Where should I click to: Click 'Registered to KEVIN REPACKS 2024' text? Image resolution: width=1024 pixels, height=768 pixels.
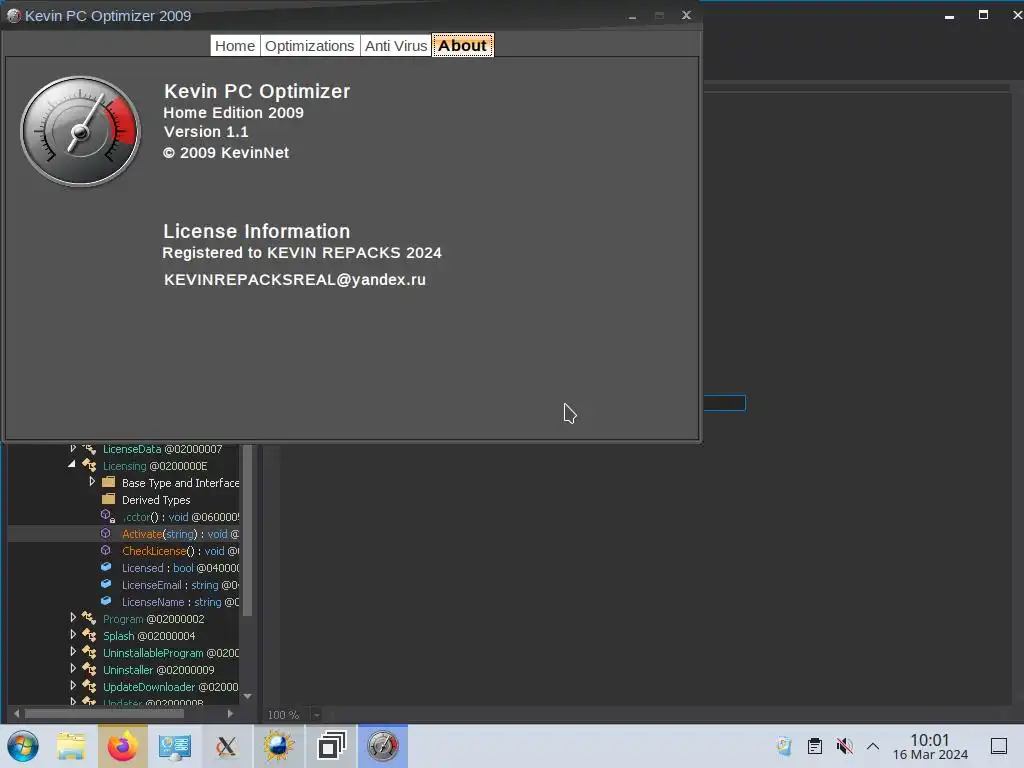click(x=302, y=253)
